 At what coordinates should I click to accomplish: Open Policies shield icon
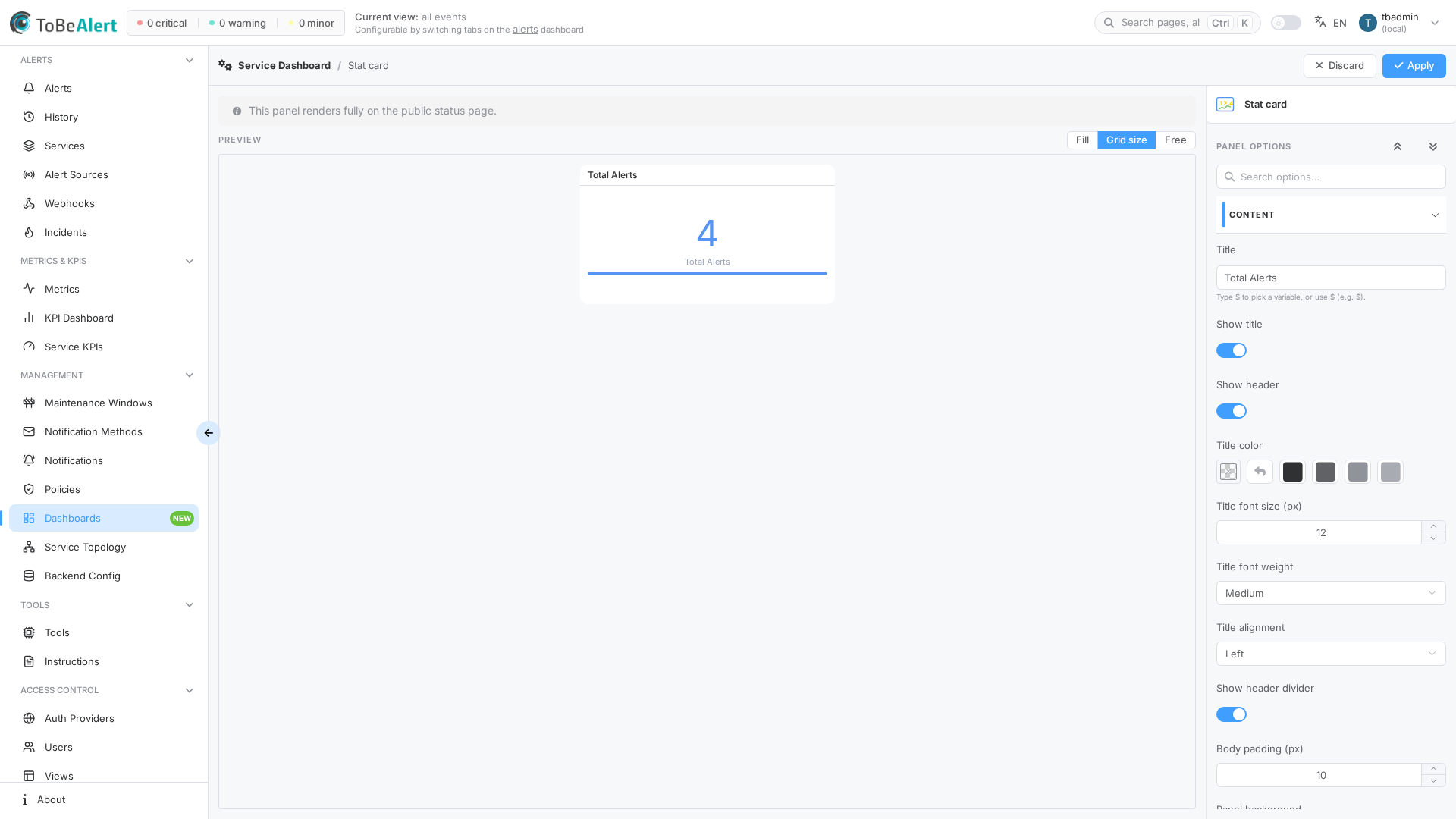pyautogui.click(x=29, y=489)
